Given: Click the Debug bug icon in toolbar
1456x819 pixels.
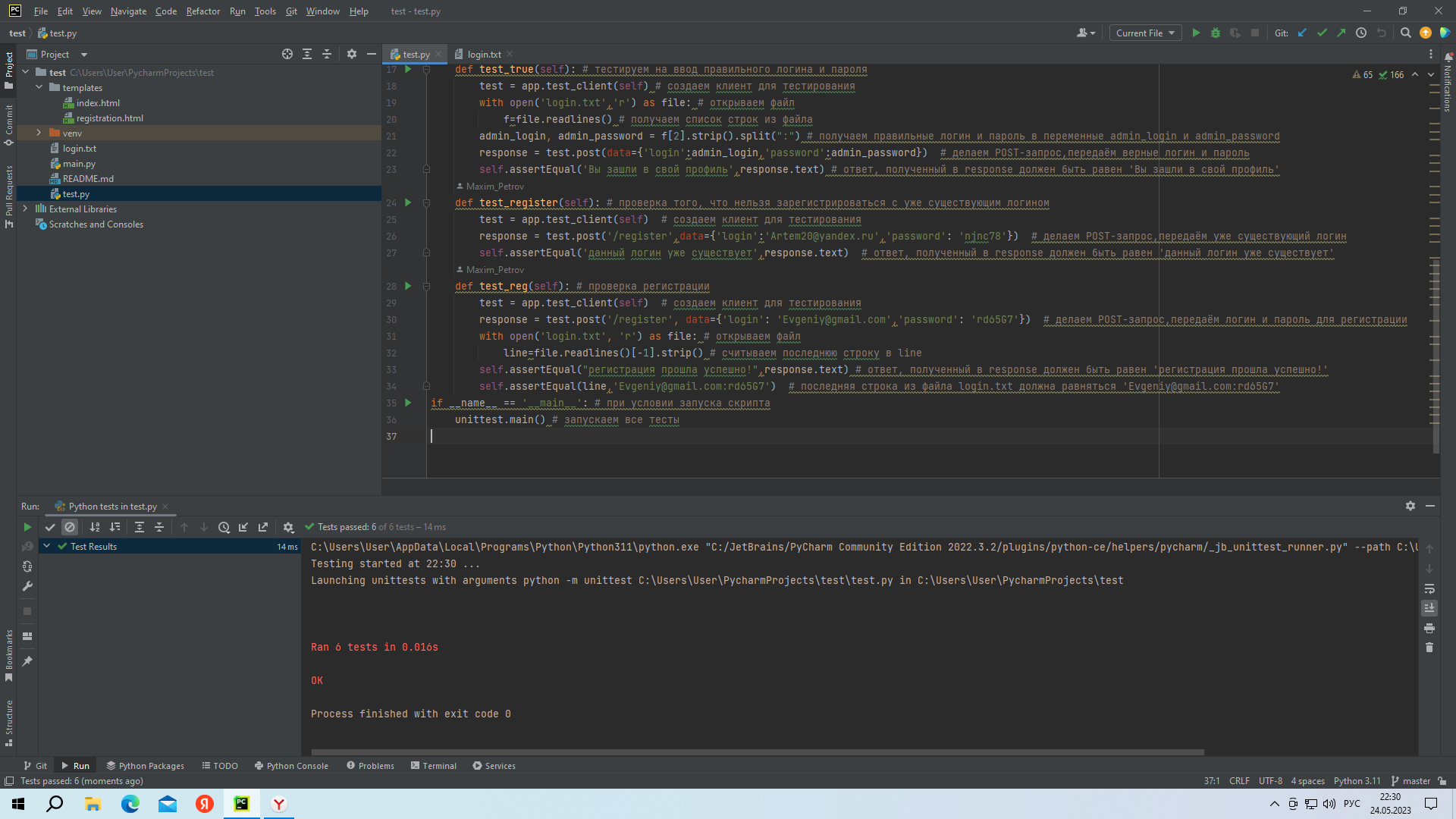Looking at the screenshot, I should (x=1216, y=33).
